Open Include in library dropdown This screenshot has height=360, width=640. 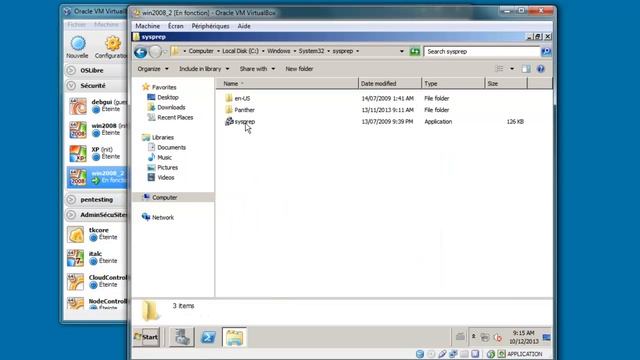[x=204, y=69]
